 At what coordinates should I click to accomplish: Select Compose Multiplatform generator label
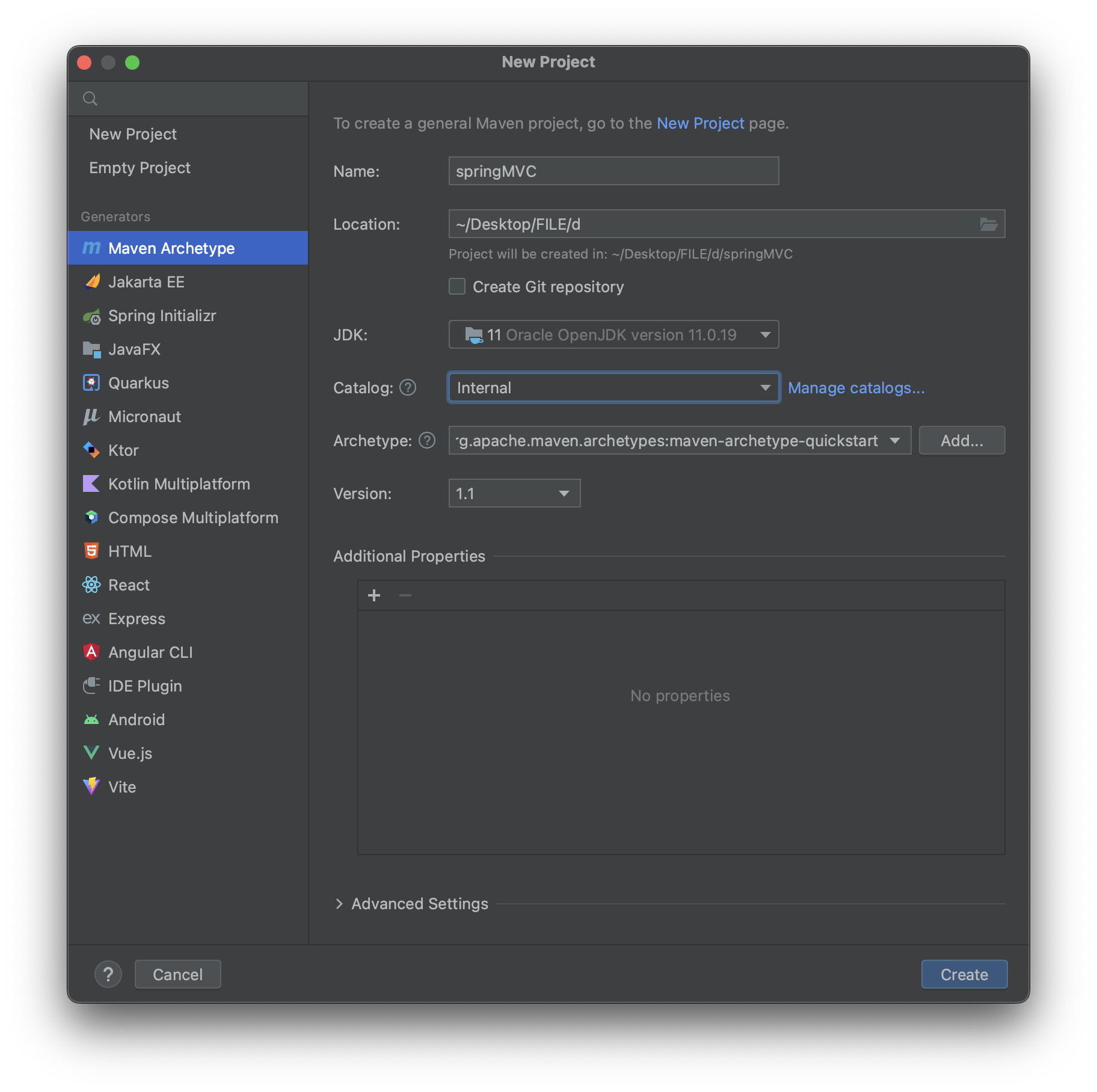[193, 518]
